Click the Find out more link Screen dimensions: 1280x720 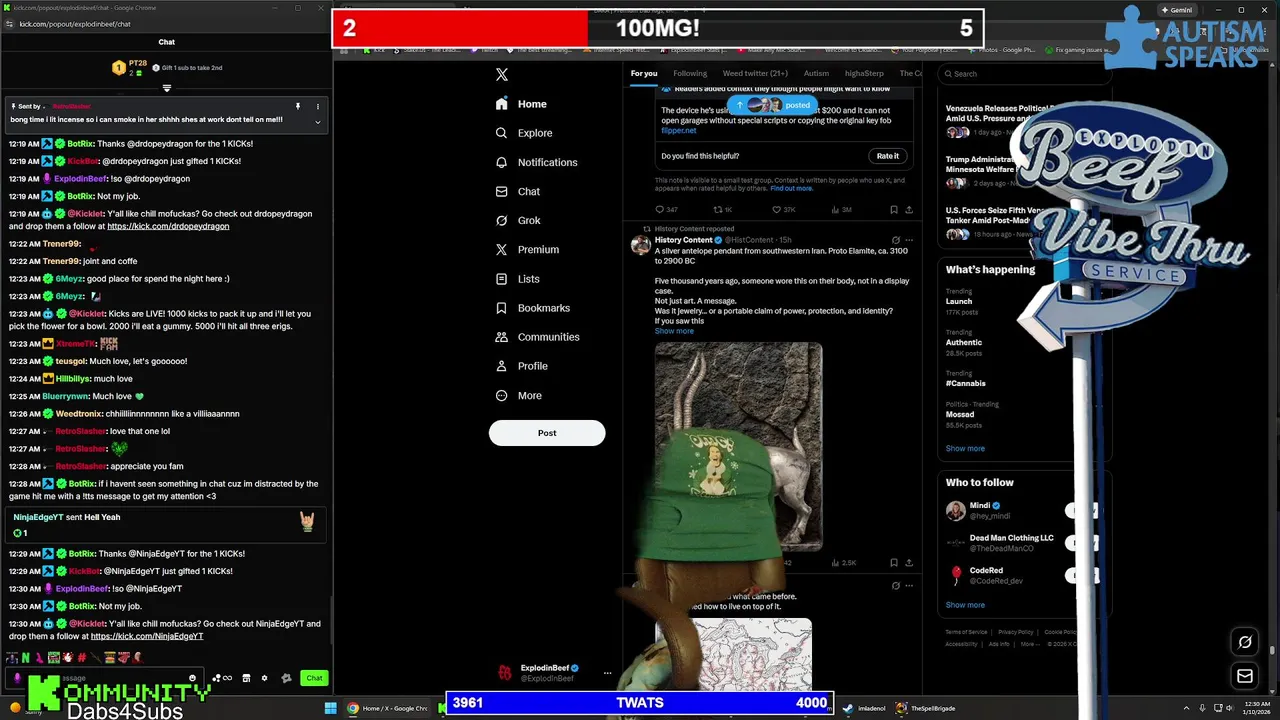[791, 188]
